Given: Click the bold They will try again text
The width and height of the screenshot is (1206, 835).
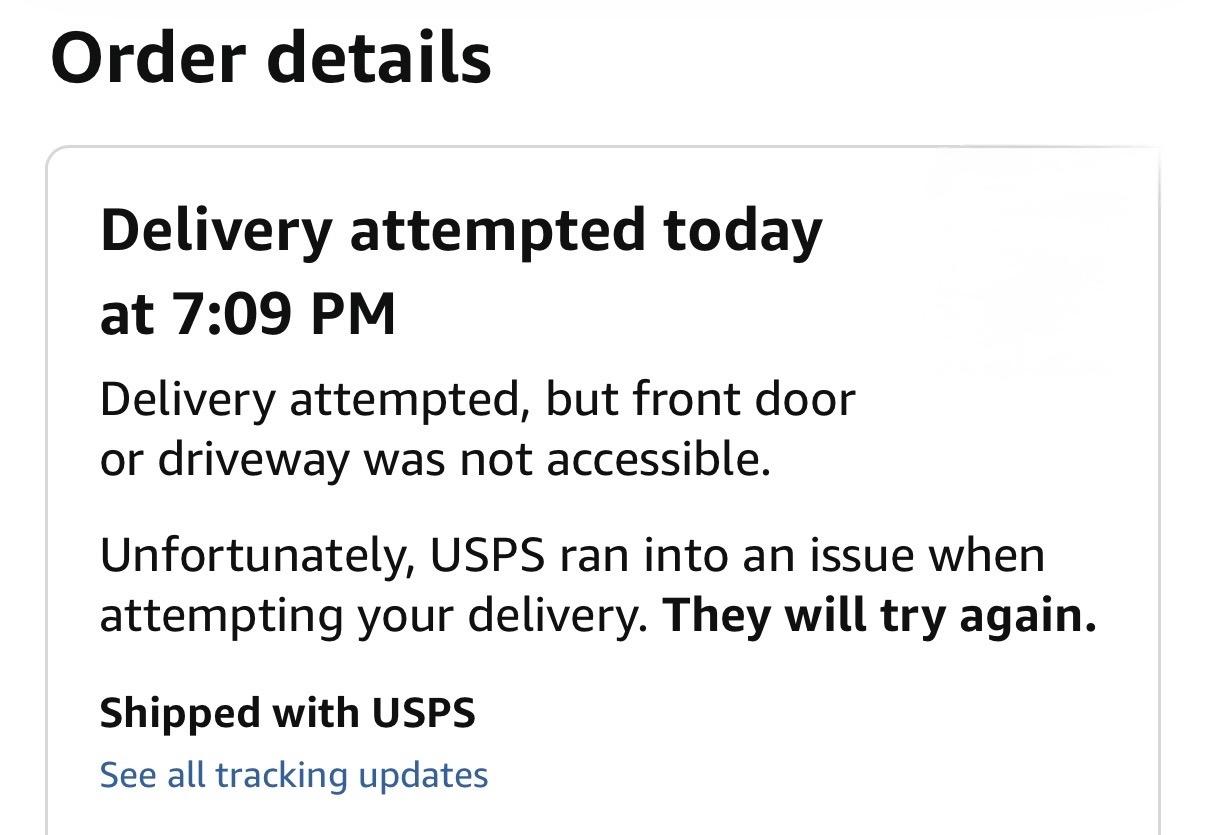Looking at the screenshot, I should (x=880, y=615).
